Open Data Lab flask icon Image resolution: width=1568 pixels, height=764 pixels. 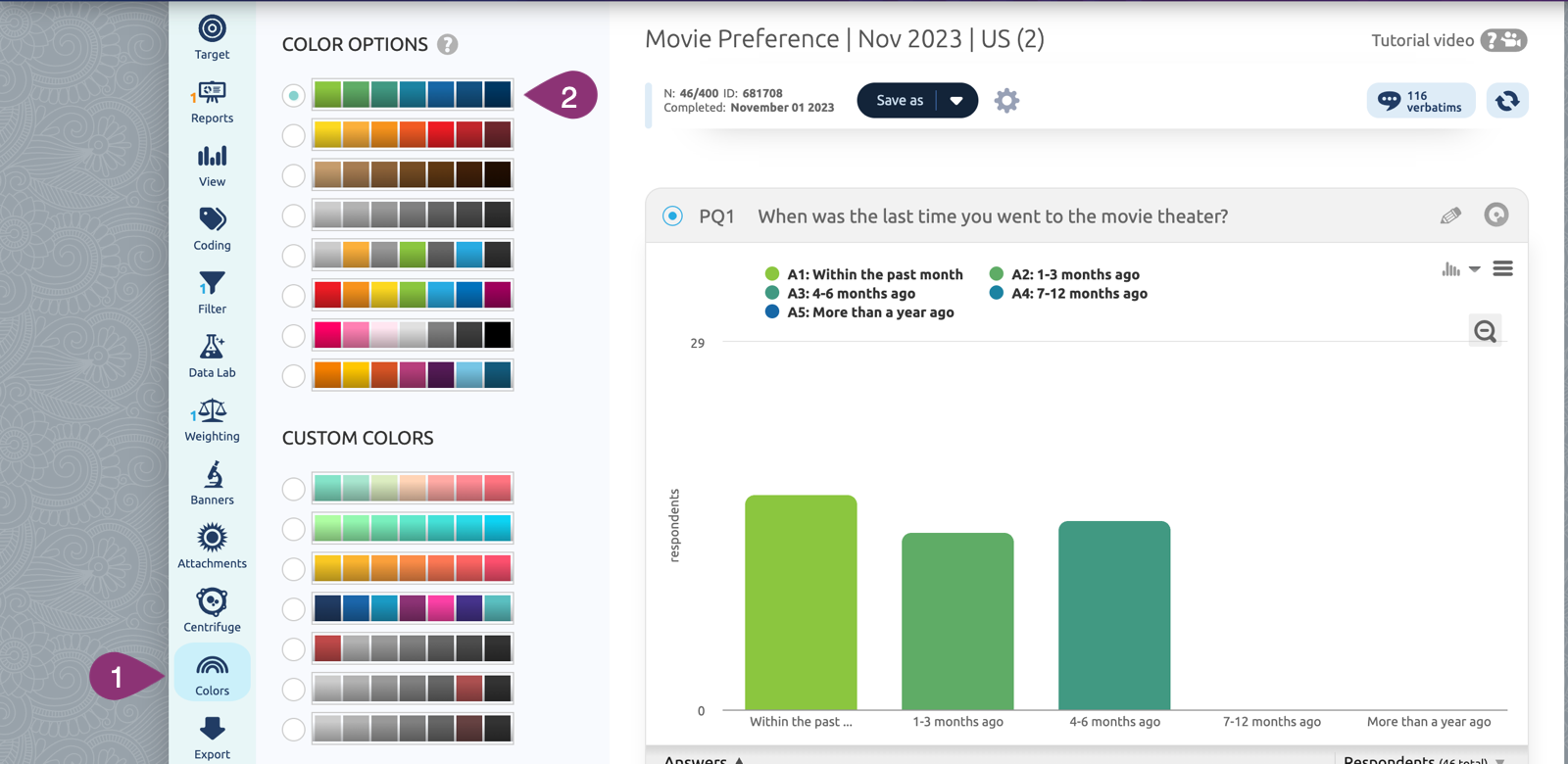212,357
